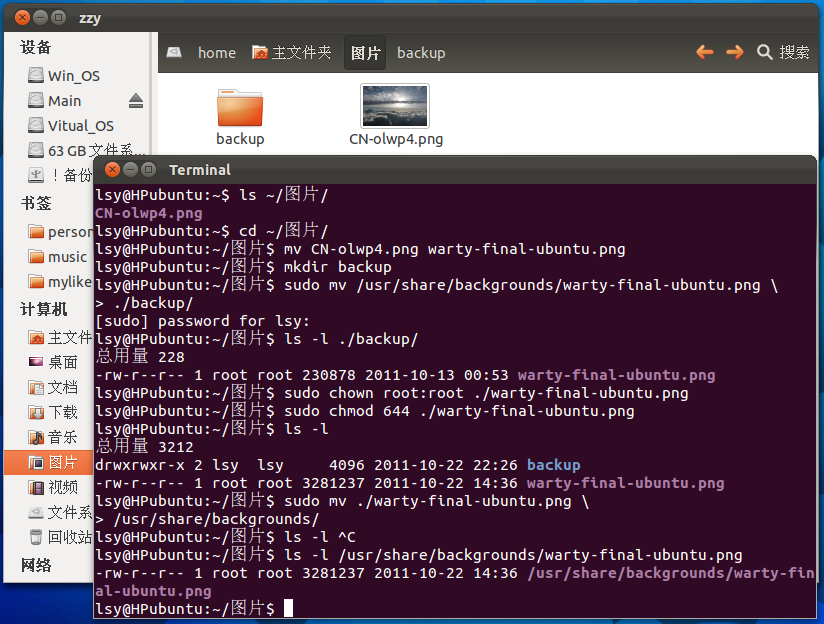Minimize the Terminal window

(130, 169)
